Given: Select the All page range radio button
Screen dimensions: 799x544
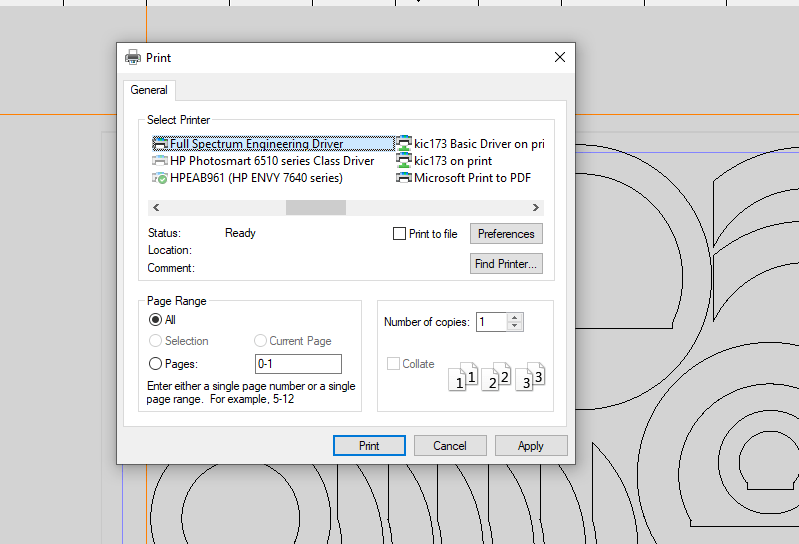Looking at the screenshot, I should (x=155, y=320).
